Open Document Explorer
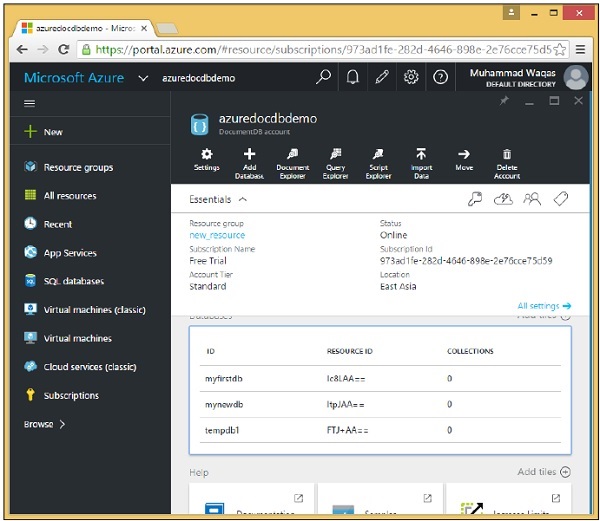This screenshot has height=521, width=600. 292,159
